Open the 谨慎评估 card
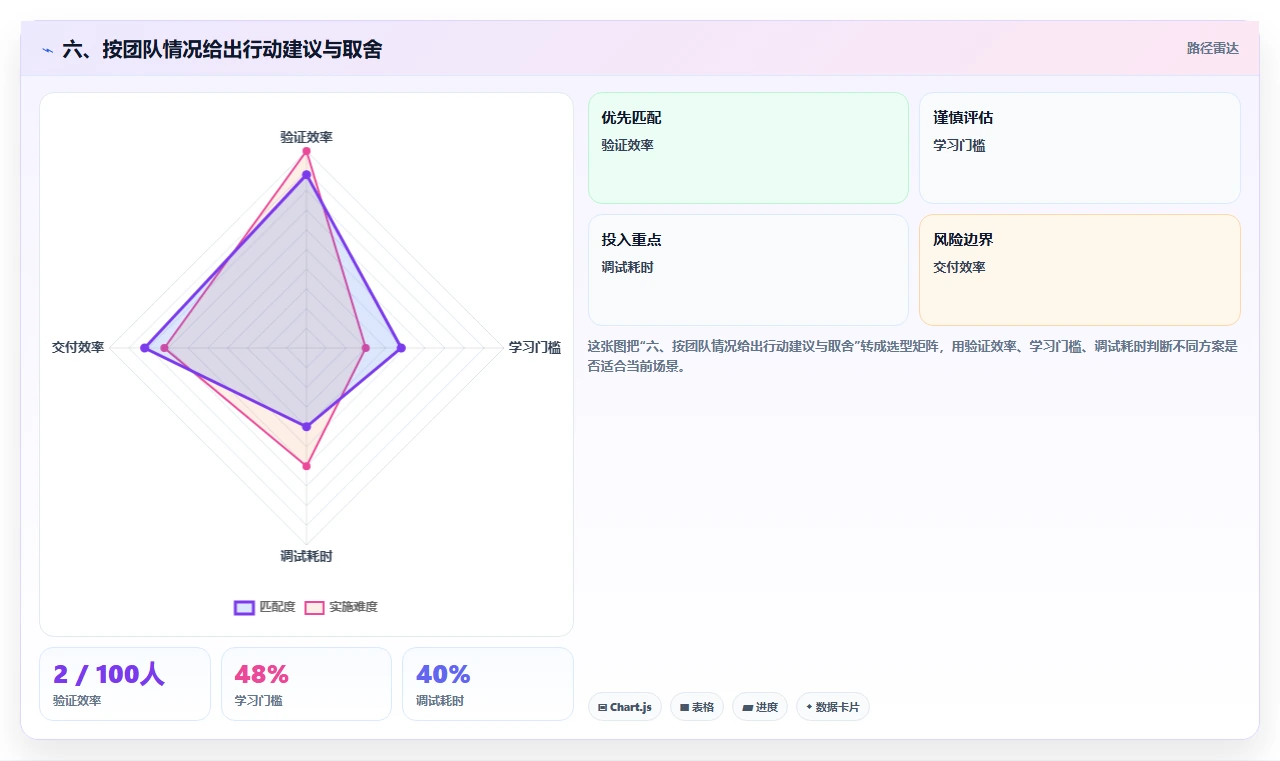Viewport: 1280px width, 761px height. coord(1080,148)
